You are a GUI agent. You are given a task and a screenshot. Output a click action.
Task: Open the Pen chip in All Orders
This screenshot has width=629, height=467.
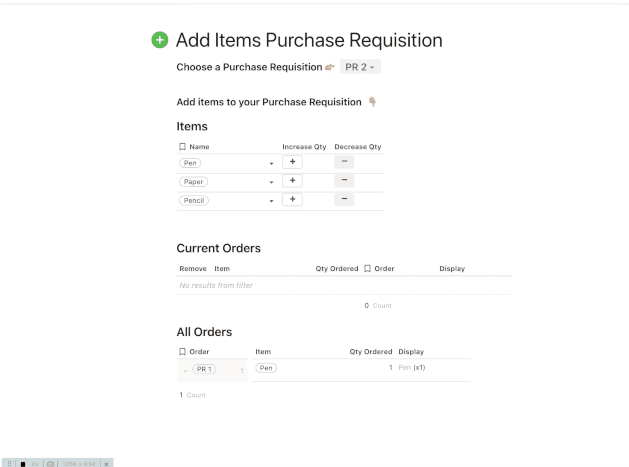pos(266,368)
